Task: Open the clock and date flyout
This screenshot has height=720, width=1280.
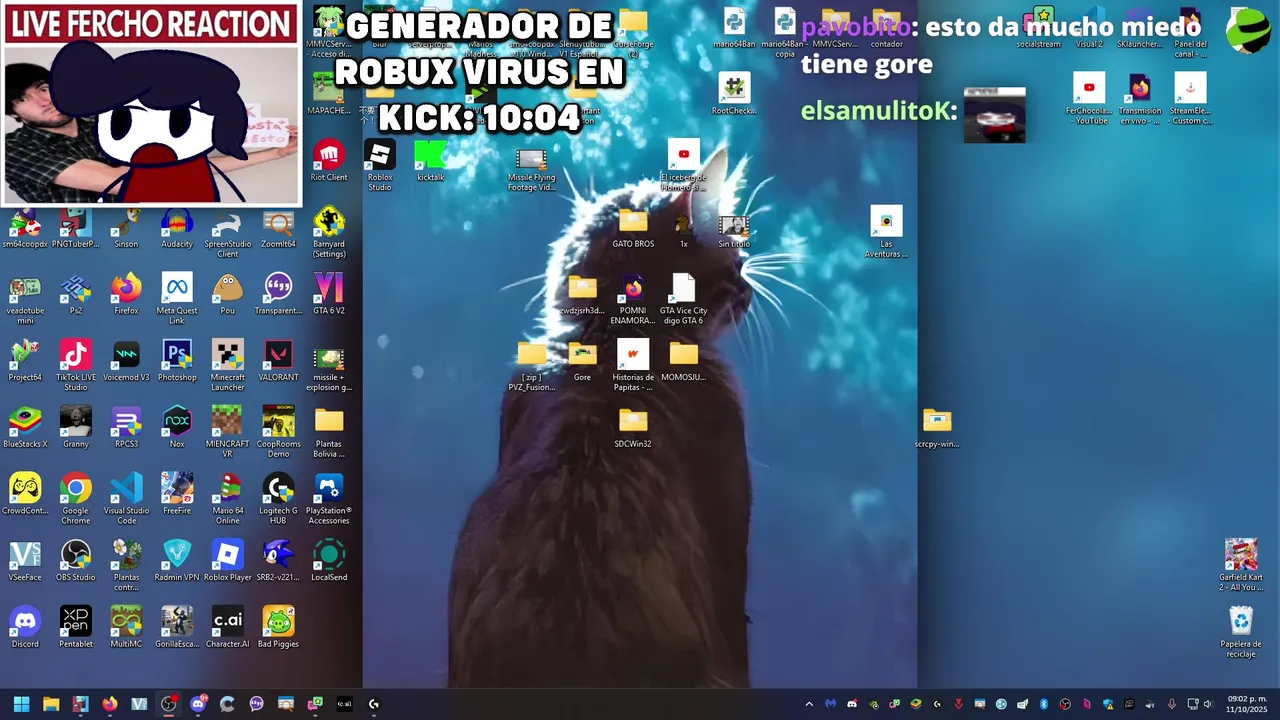Action: pyautogui.click(x=1247, y=704)
